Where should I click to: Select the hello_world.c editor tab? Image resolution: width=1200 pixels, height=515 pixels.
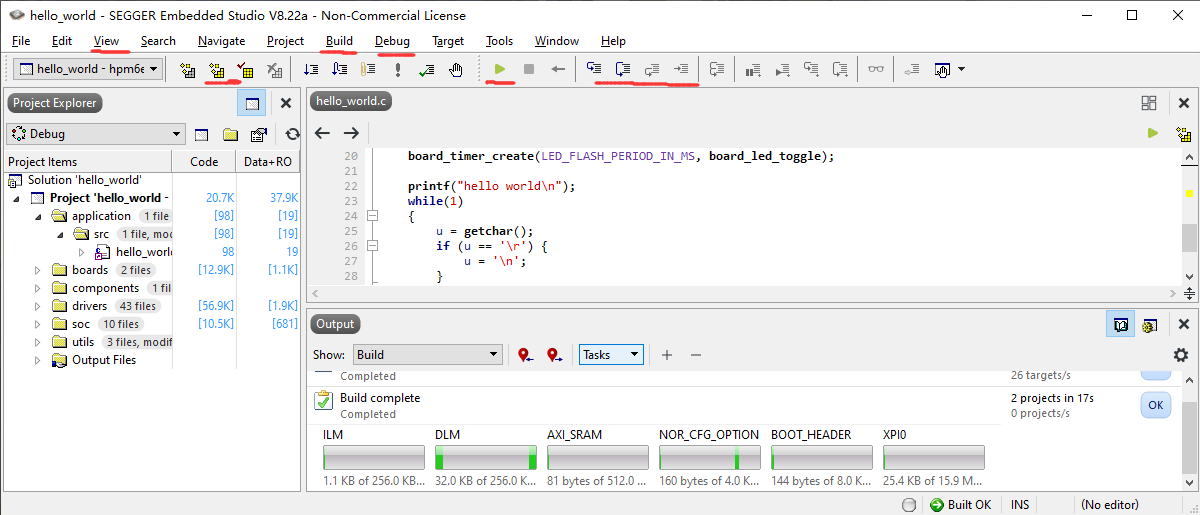(350, 102)
